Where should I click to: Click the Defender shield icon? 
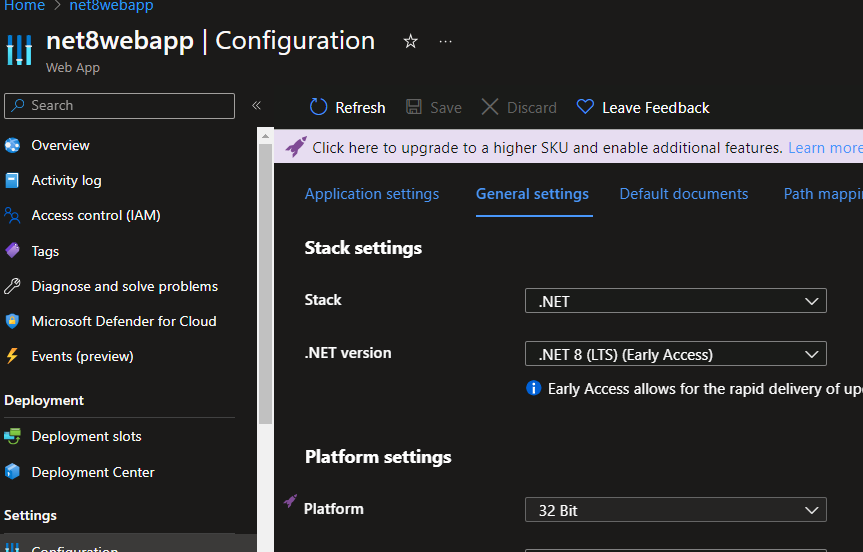click(x=12, y=321)
